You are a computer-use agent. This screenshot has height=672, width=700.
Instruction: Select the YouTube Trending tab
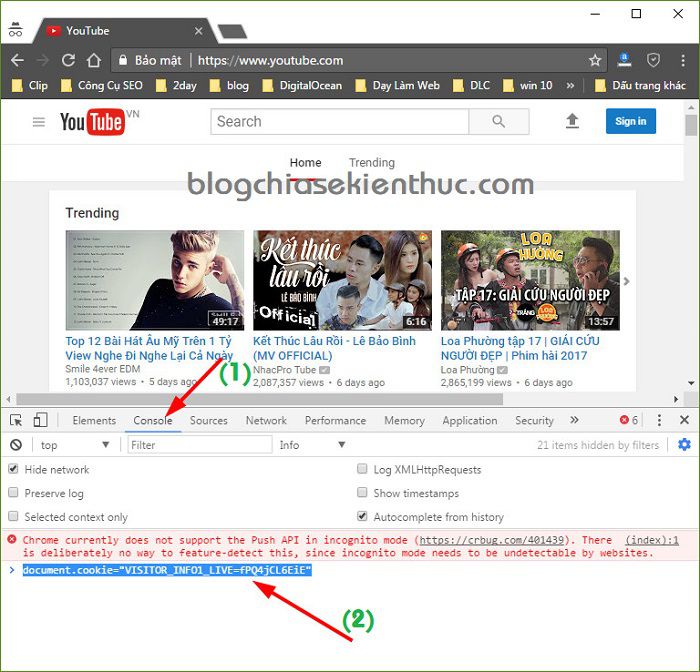(x=372, y=163)
